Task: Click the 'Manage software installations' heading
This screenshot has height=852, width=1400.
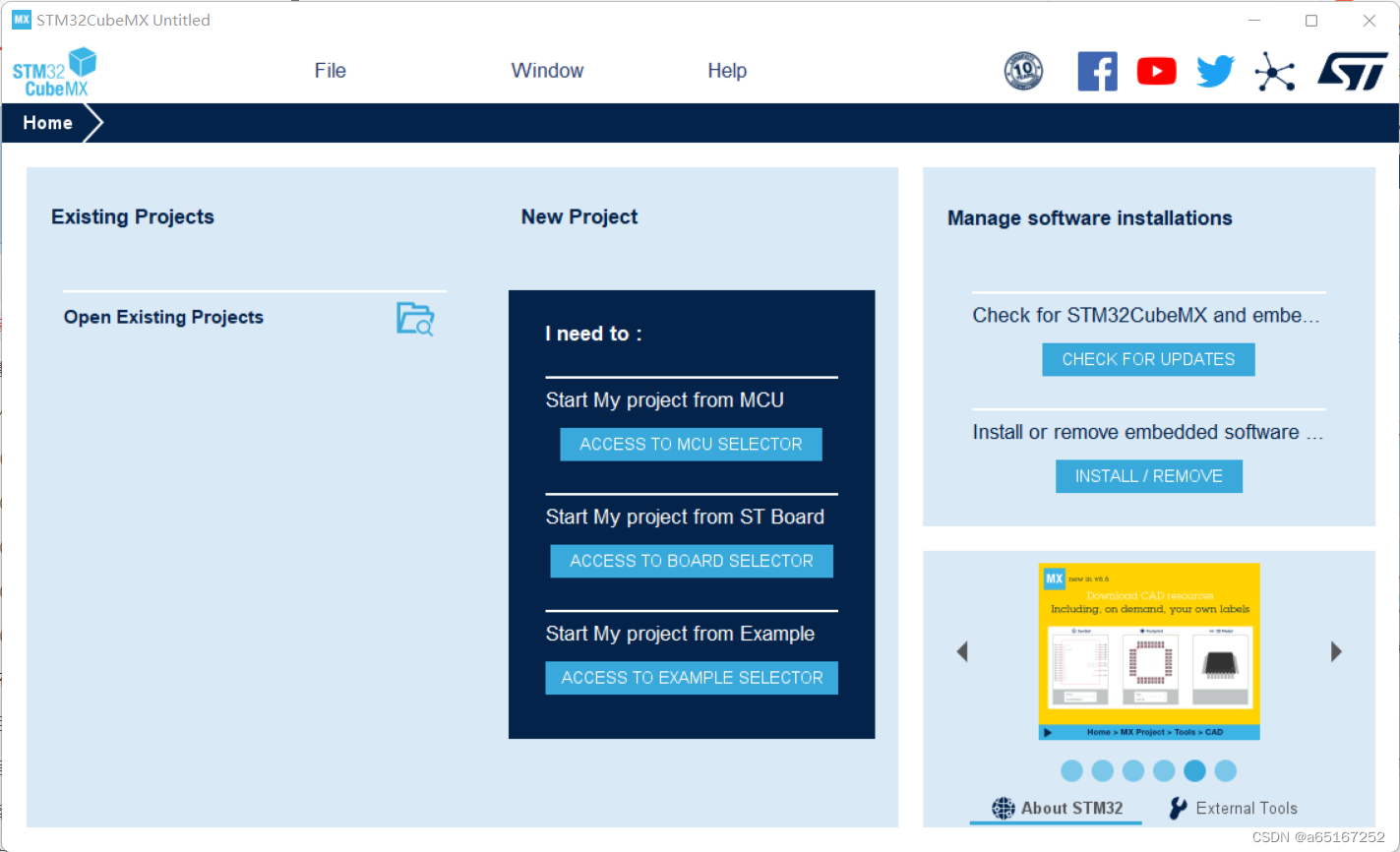Action: coord(1090,218)
